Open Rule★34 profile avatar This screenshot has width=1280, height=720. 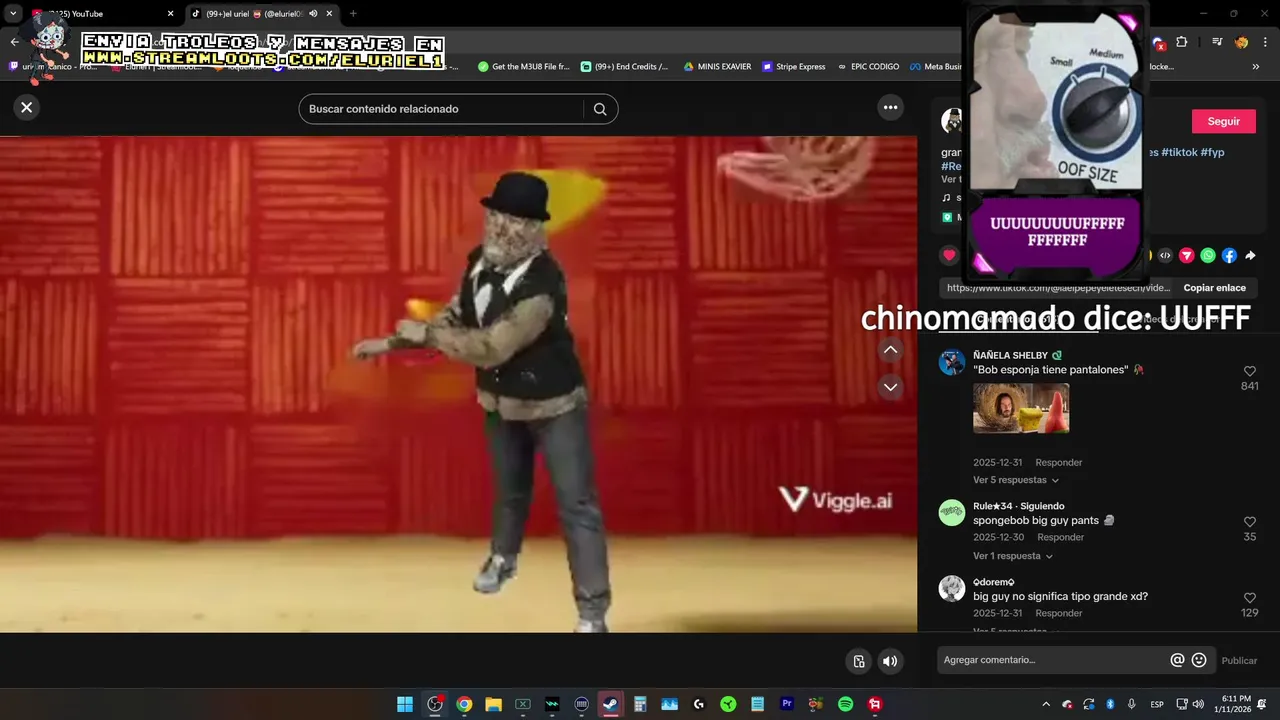pos(951,513)
